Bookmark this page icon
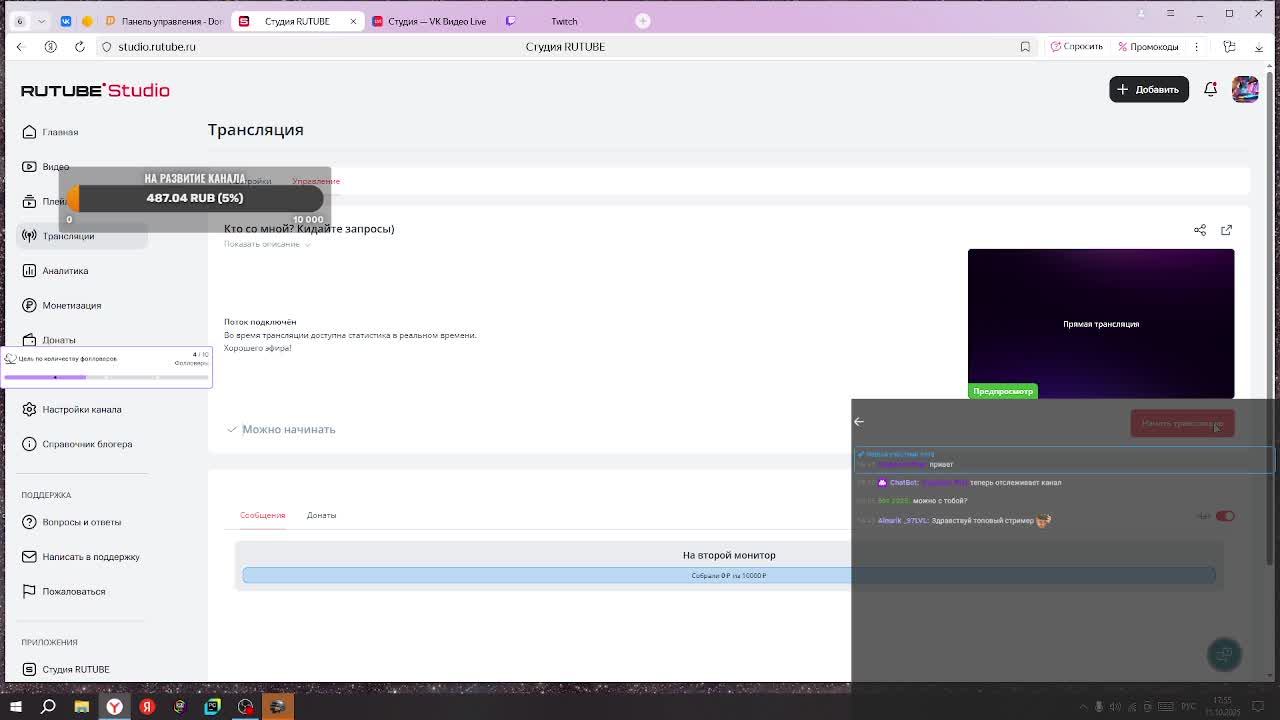1280x720 pixels. click(x=1025, y=46)
